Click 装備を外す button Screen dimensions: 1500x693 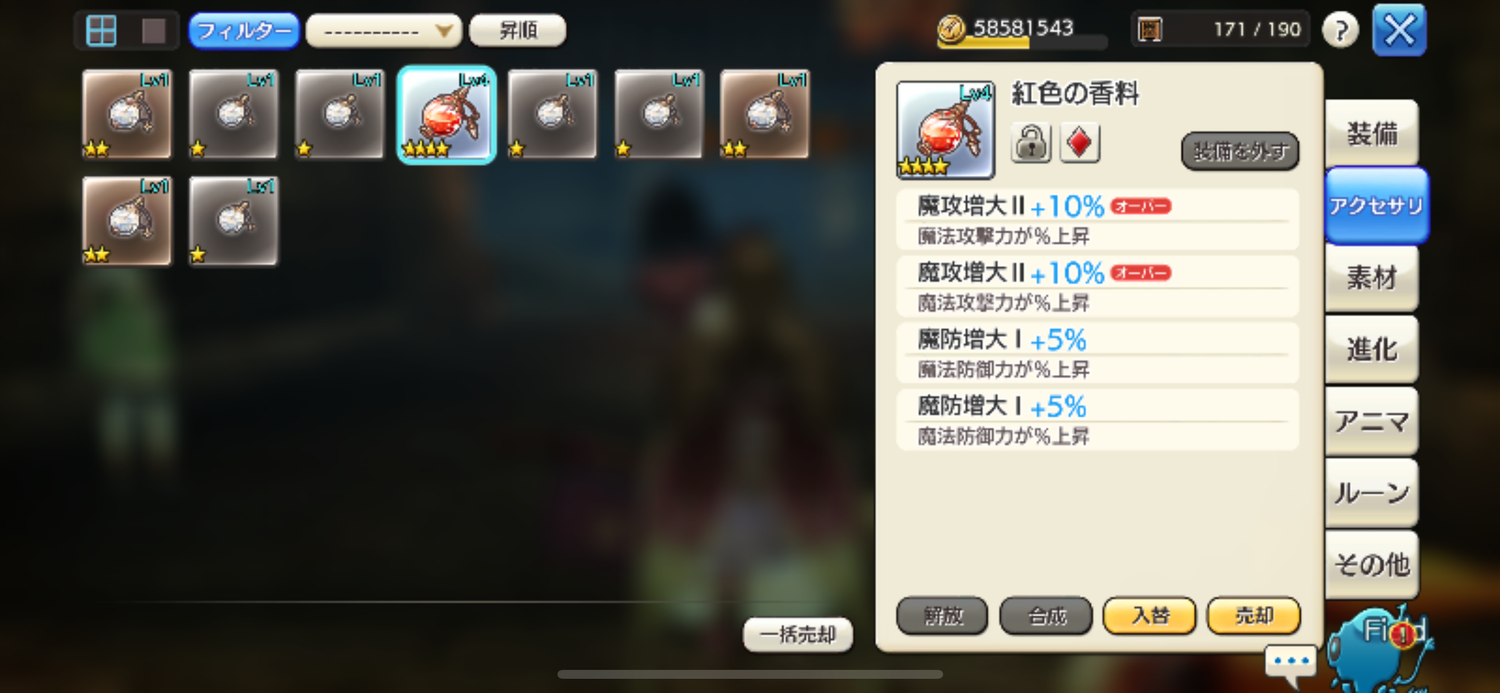[1240, 152]
